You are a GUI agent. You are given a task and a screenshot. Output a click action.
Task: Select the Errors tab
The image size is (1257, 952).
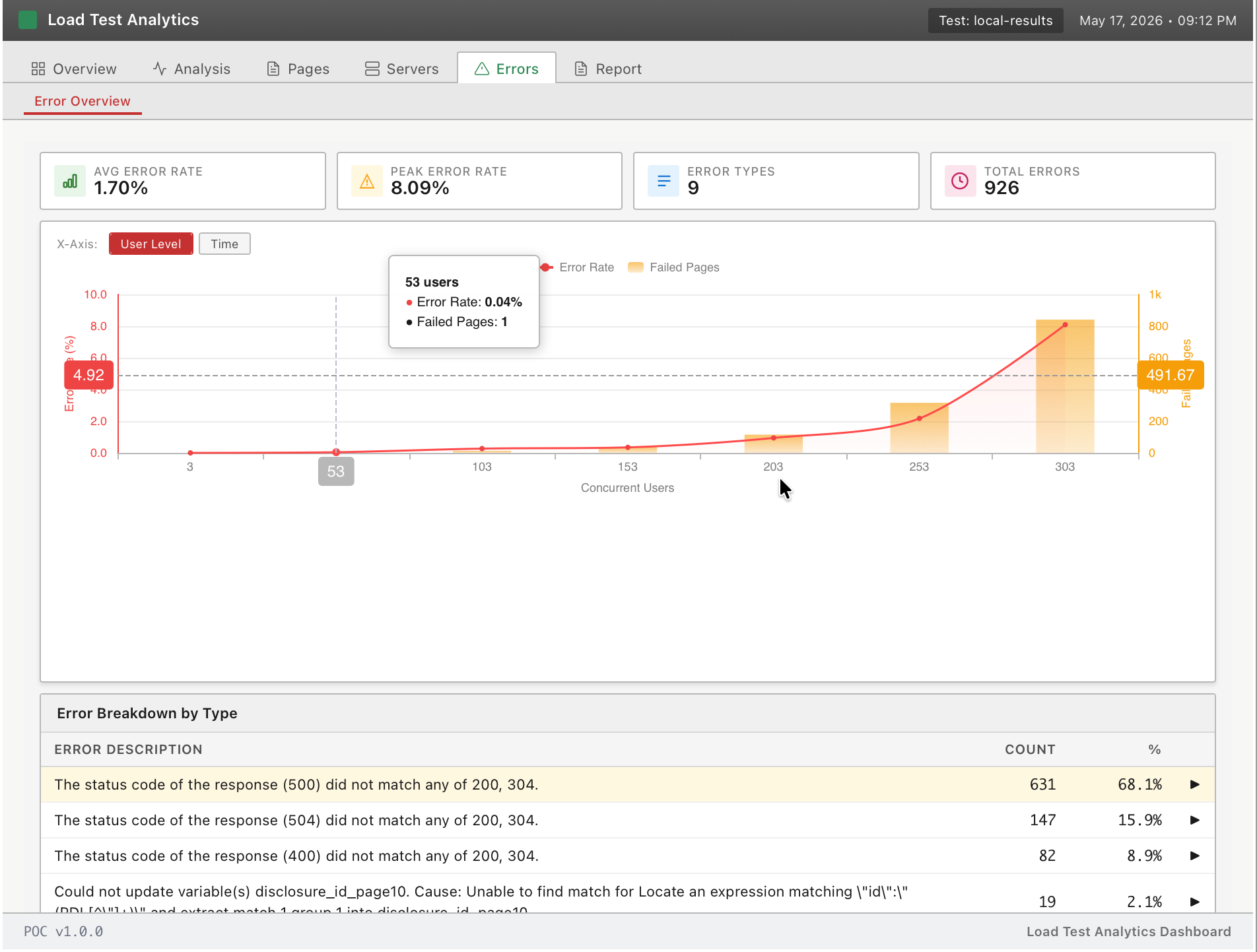(x=506, y=69)
